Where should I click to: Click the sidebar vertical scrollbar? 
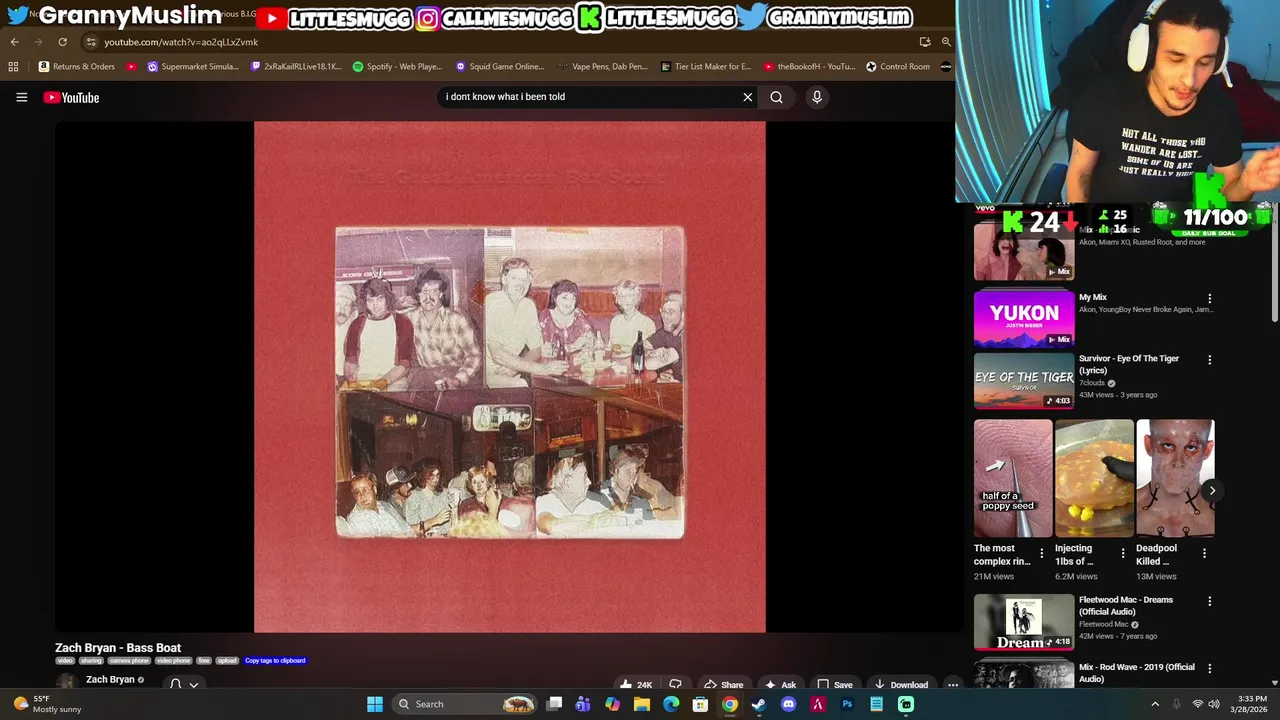coord(1274,265)
